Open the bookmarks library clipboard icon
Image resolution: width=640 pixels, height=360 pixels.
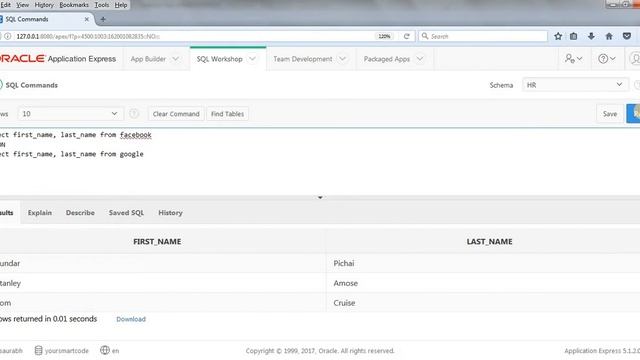[573, 36]
